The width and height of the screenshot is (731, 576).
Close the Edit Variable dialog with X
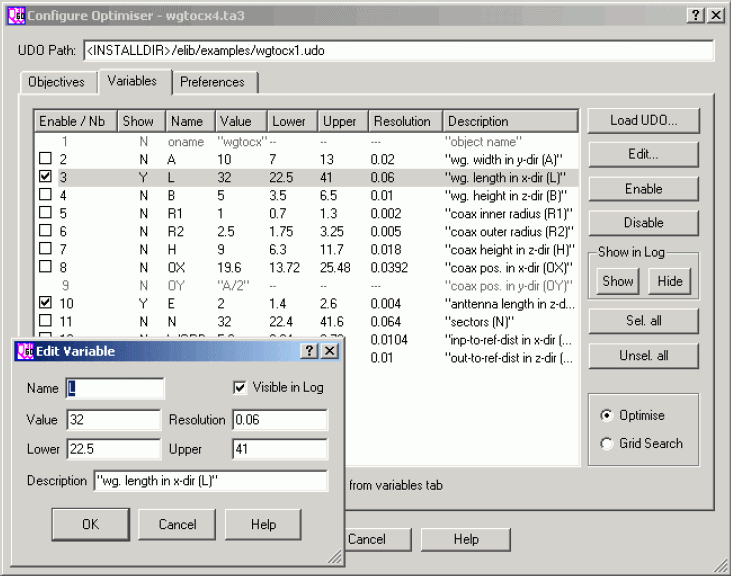pyautogui.click(x=329, y=351)
